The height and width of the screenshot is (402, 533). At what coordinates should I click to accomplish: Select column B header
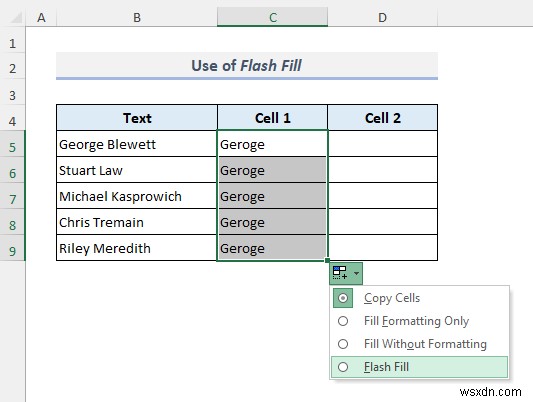tap(137, 17)
